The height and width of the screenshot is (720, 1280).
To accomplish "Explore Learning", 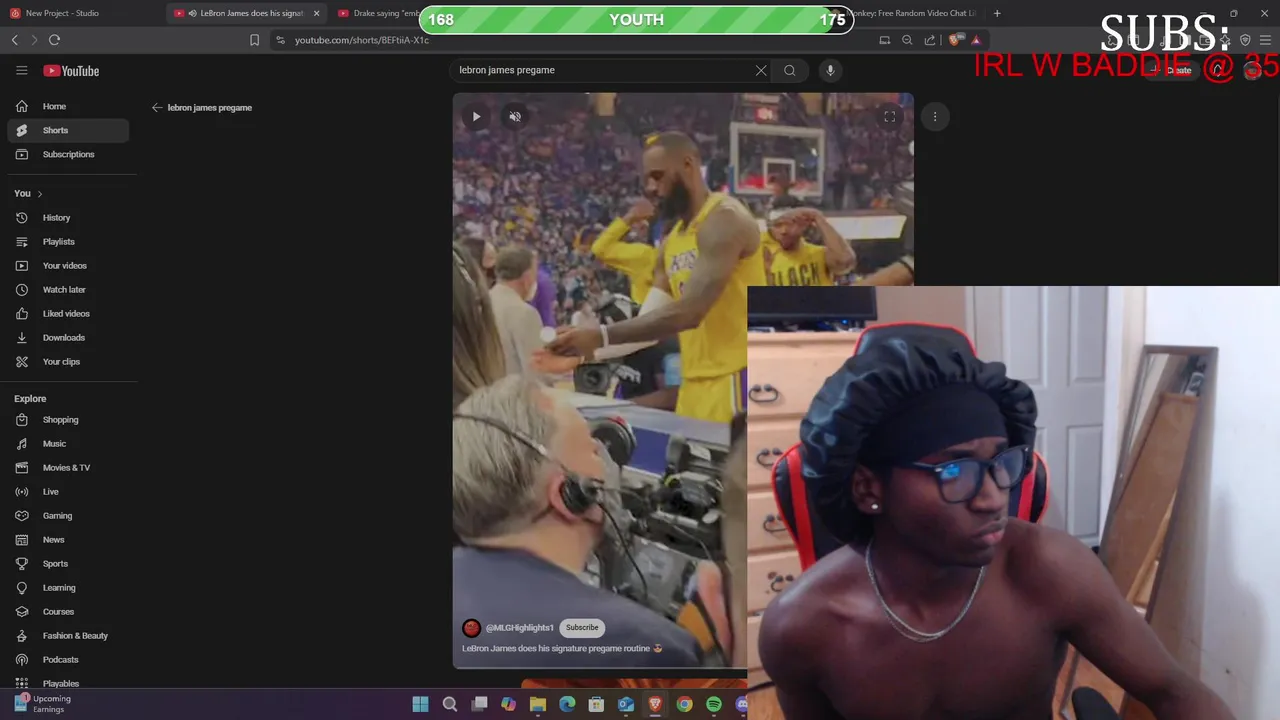I will [x=68, y=587].
